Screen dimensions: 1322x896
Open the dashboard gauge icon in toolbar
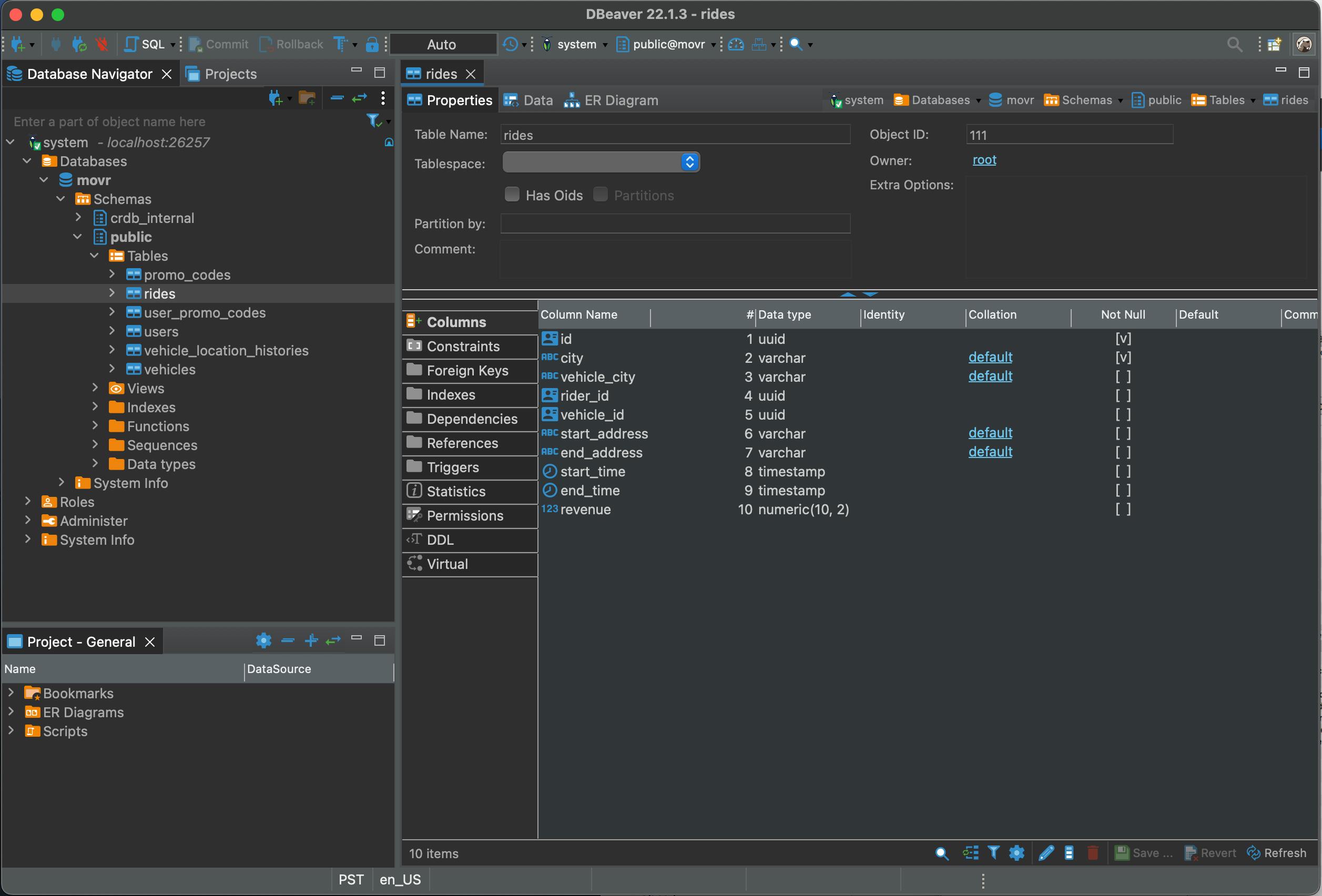736,44
